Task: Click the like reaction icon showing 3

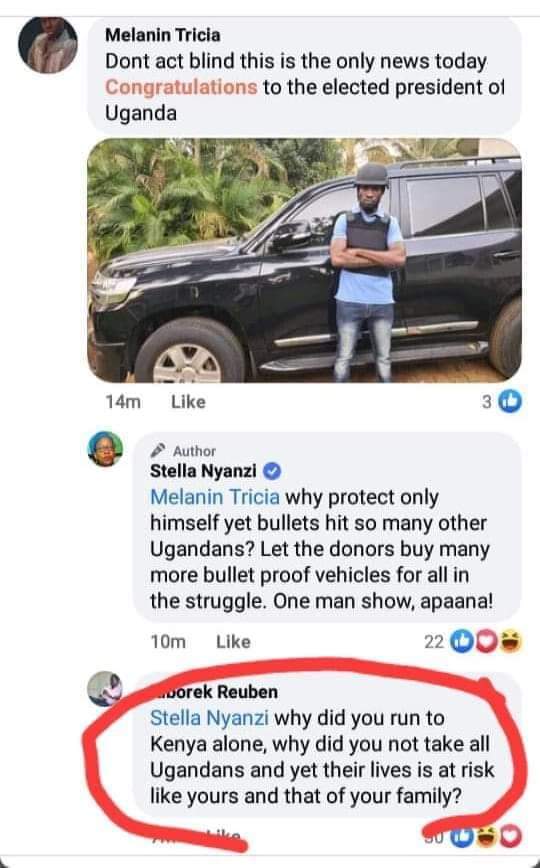Action: (x=510, y=401)
